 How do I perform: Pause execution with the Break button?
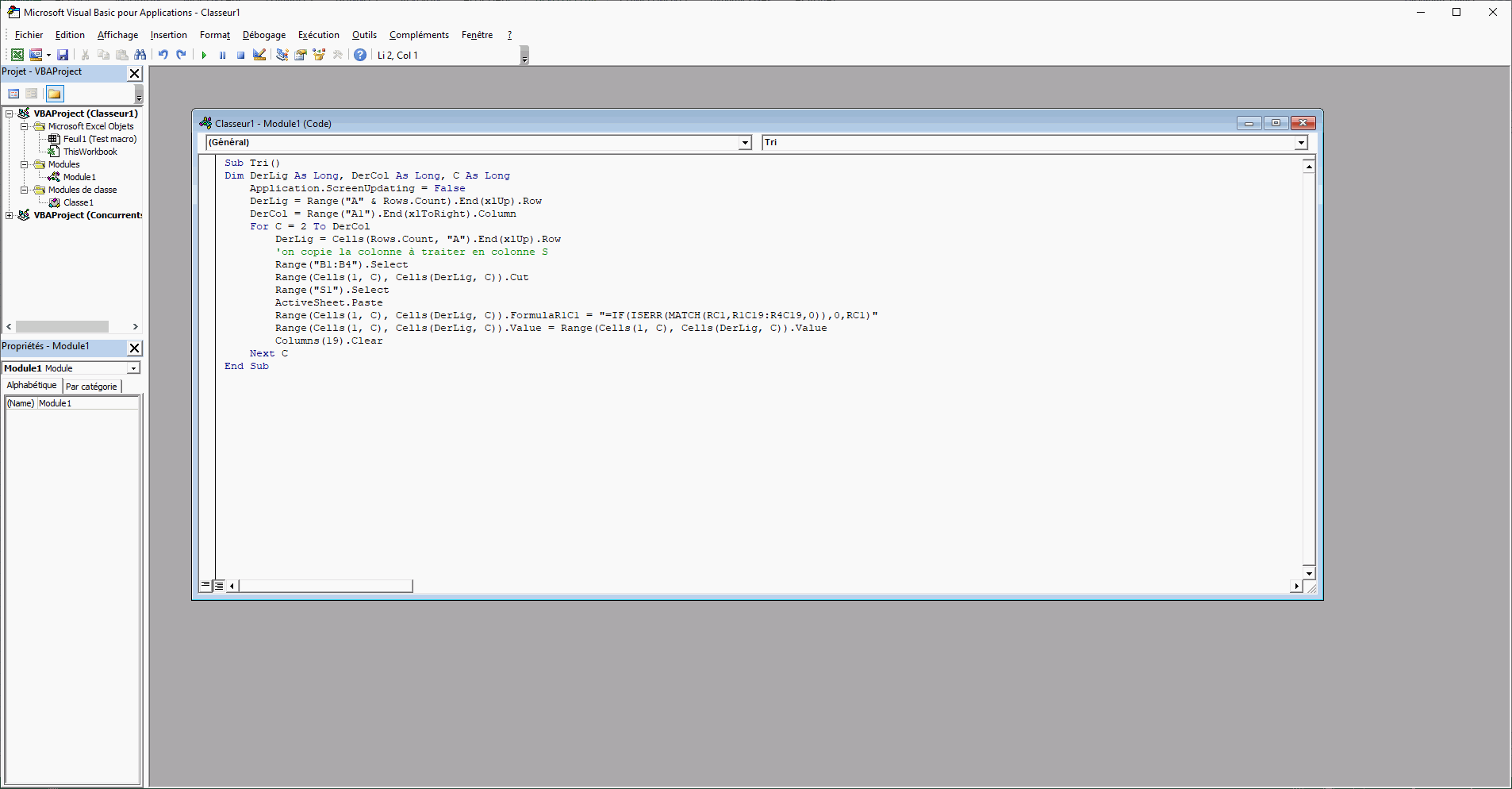coord(222,55)
